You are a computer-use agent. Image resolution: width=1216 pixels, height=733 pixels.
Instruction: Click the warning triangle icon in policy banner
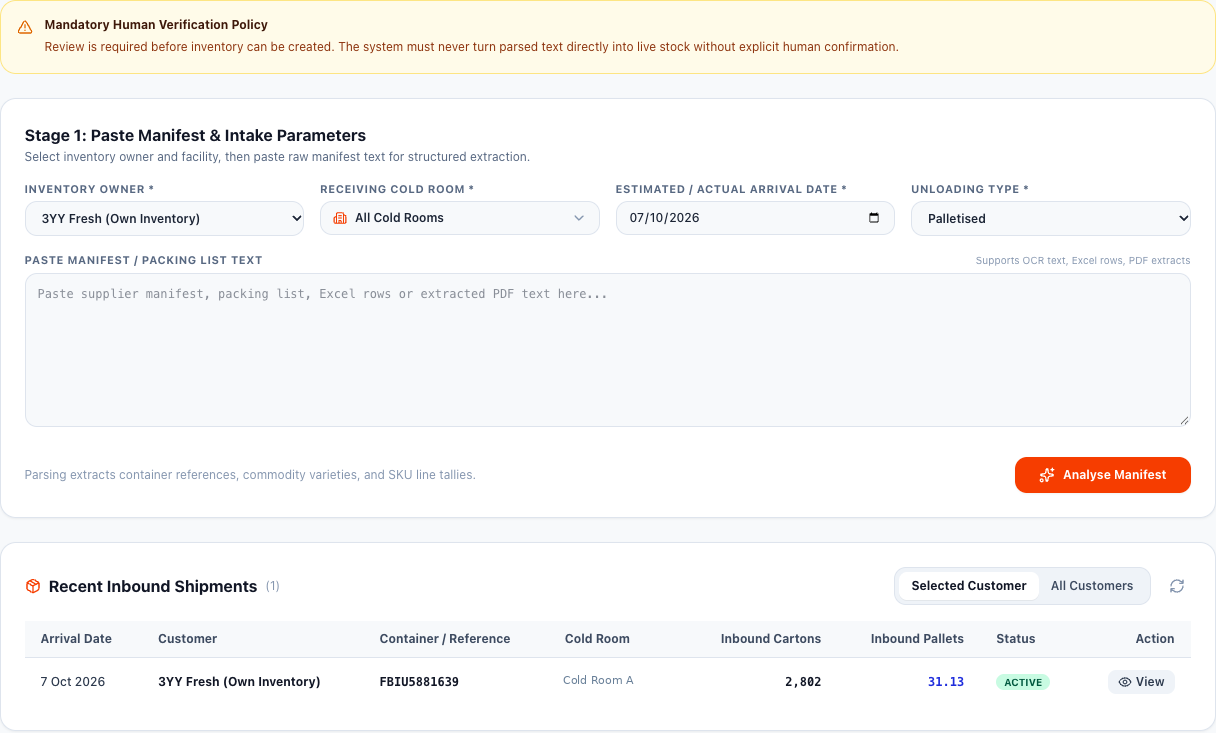[25, 27]
